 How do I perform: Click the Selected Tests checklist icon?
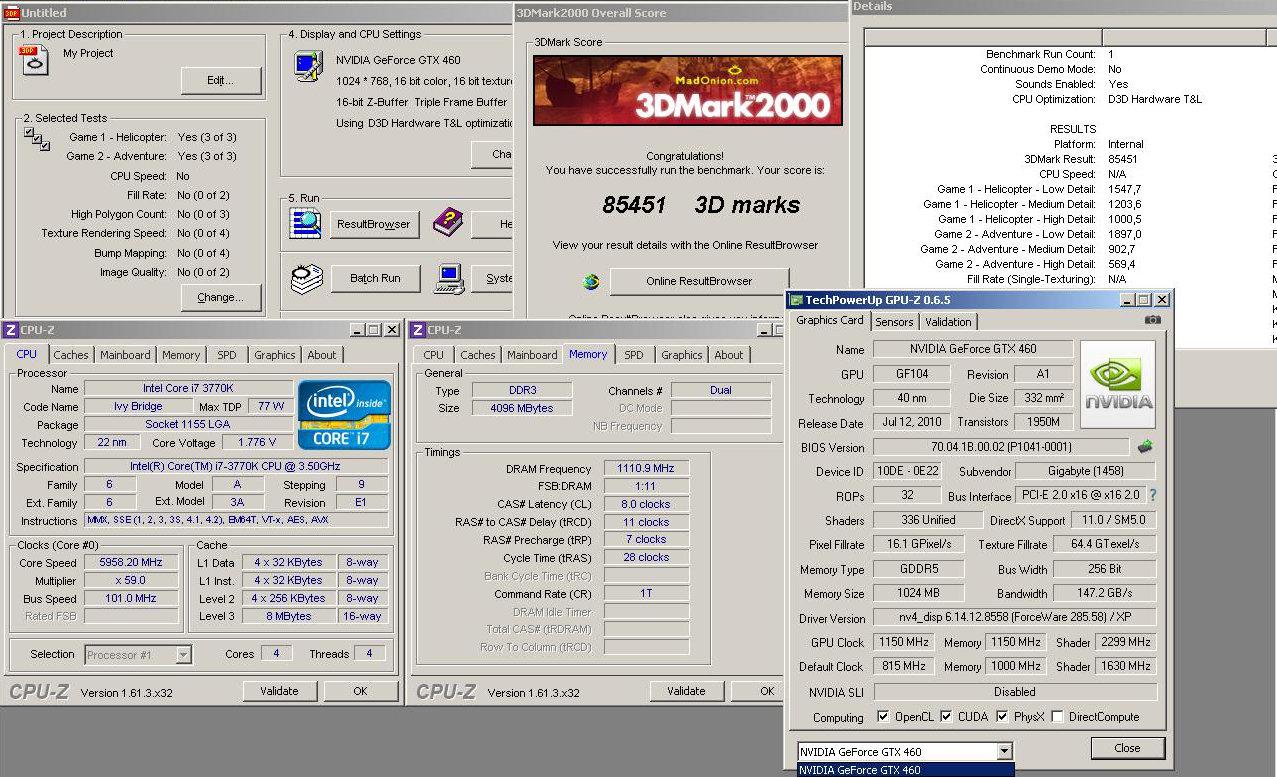[x=36, y=138]
